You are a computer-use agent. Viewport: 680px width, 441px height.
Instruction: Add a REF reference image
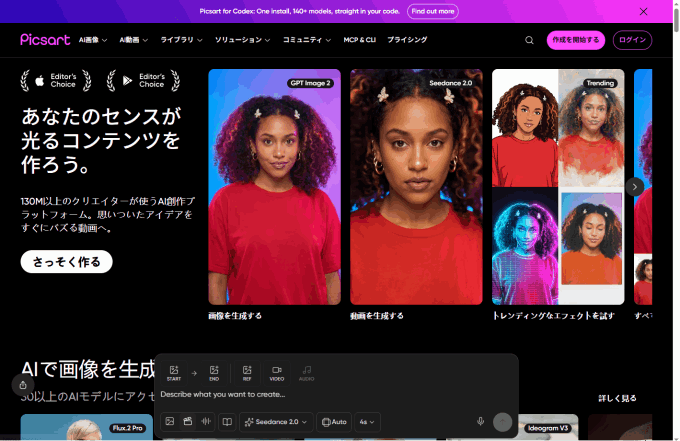tap(247, 373)
